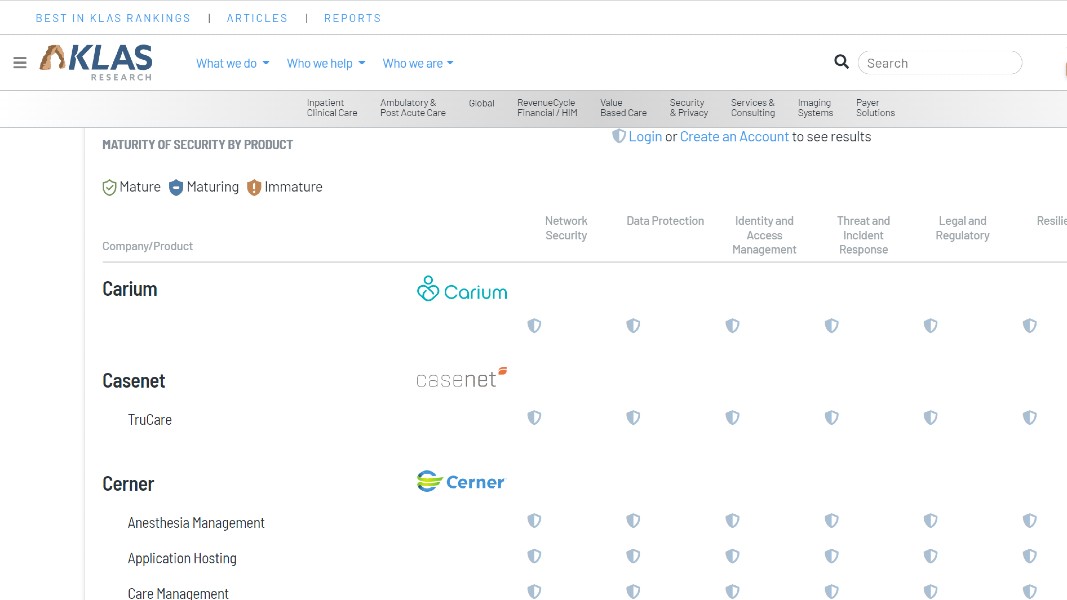The width and height of the screenshot is (1067, 600).
Task: Click TruCare Network Security shield
Action: [534, 418]
